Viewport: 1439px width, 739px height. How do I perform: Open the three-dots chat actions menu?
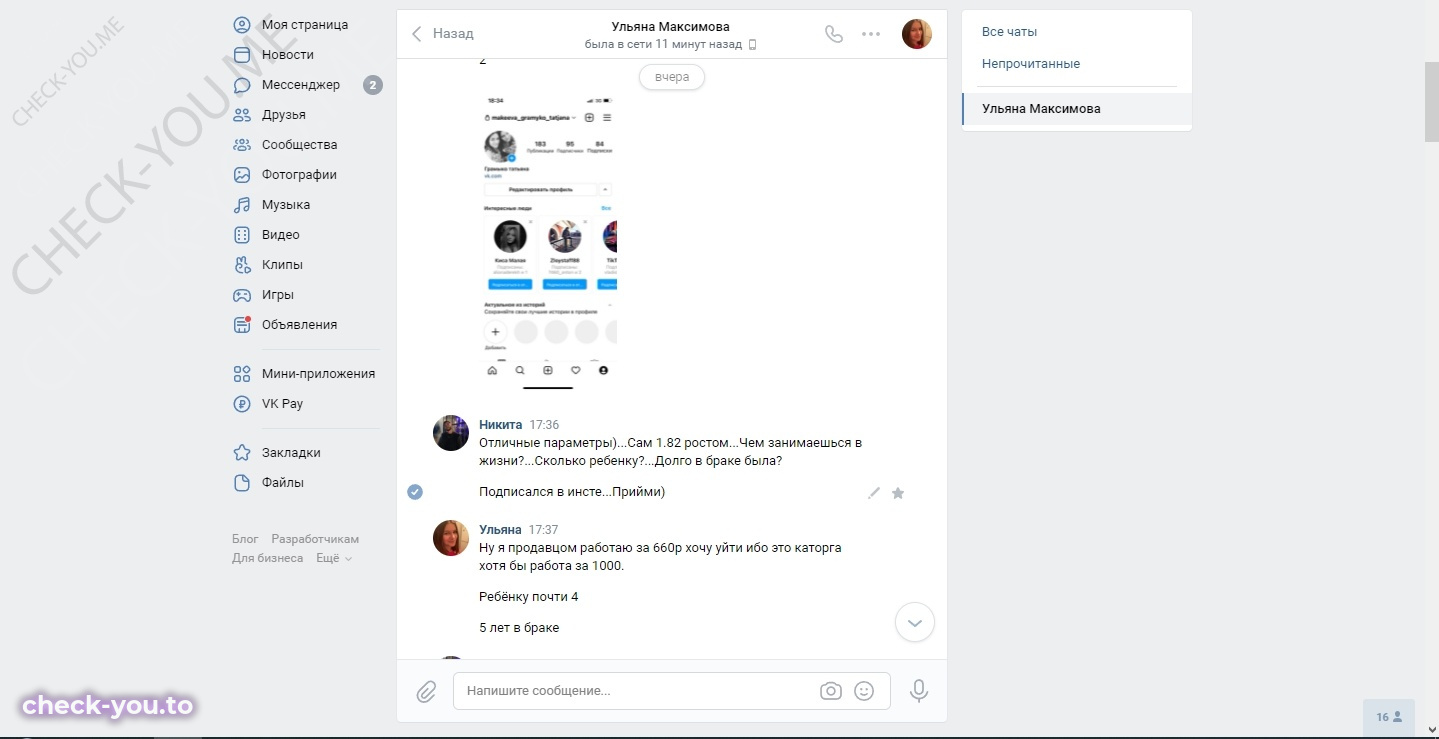click(x=871, y=34)
